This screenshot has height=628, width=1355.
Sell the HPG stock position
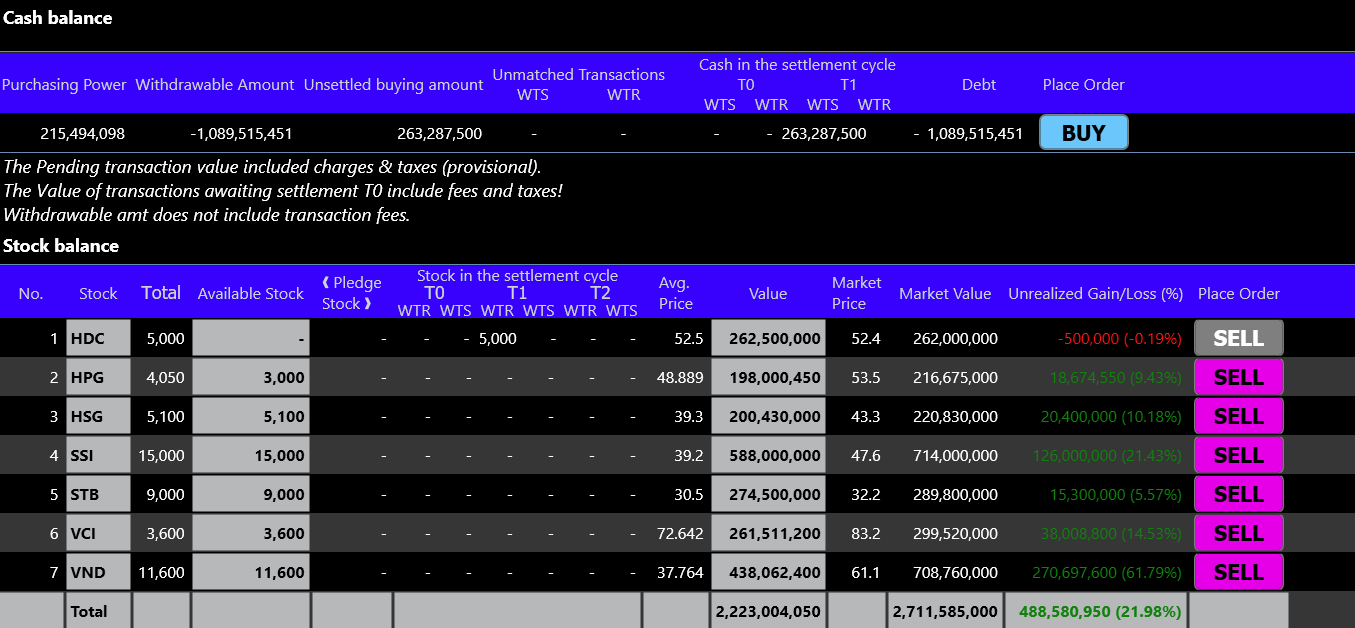click(1238, 377)
